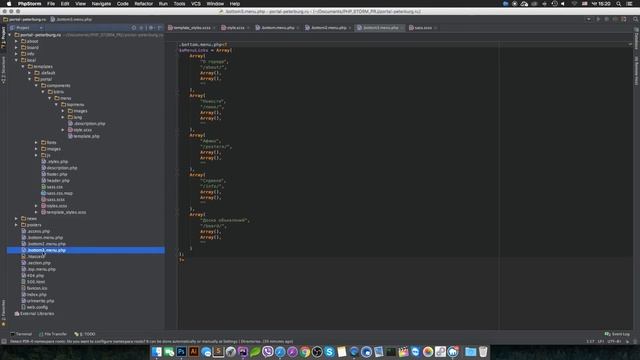
Task: Select .bottom.menu.php in the project tree
Action: click(x=45, y=238)
